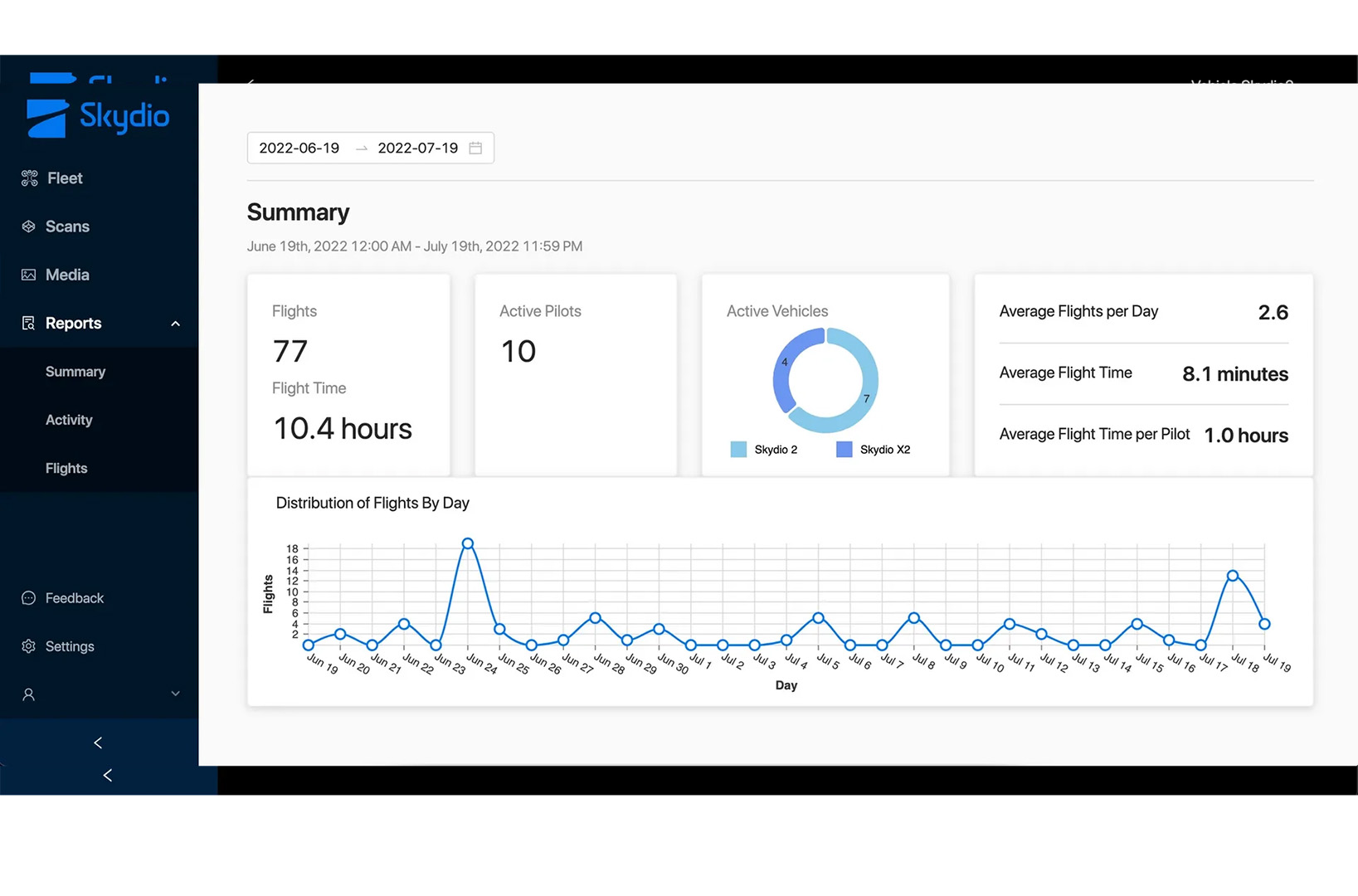Select the Reports icon in the sidebar

tap(29, 323)
